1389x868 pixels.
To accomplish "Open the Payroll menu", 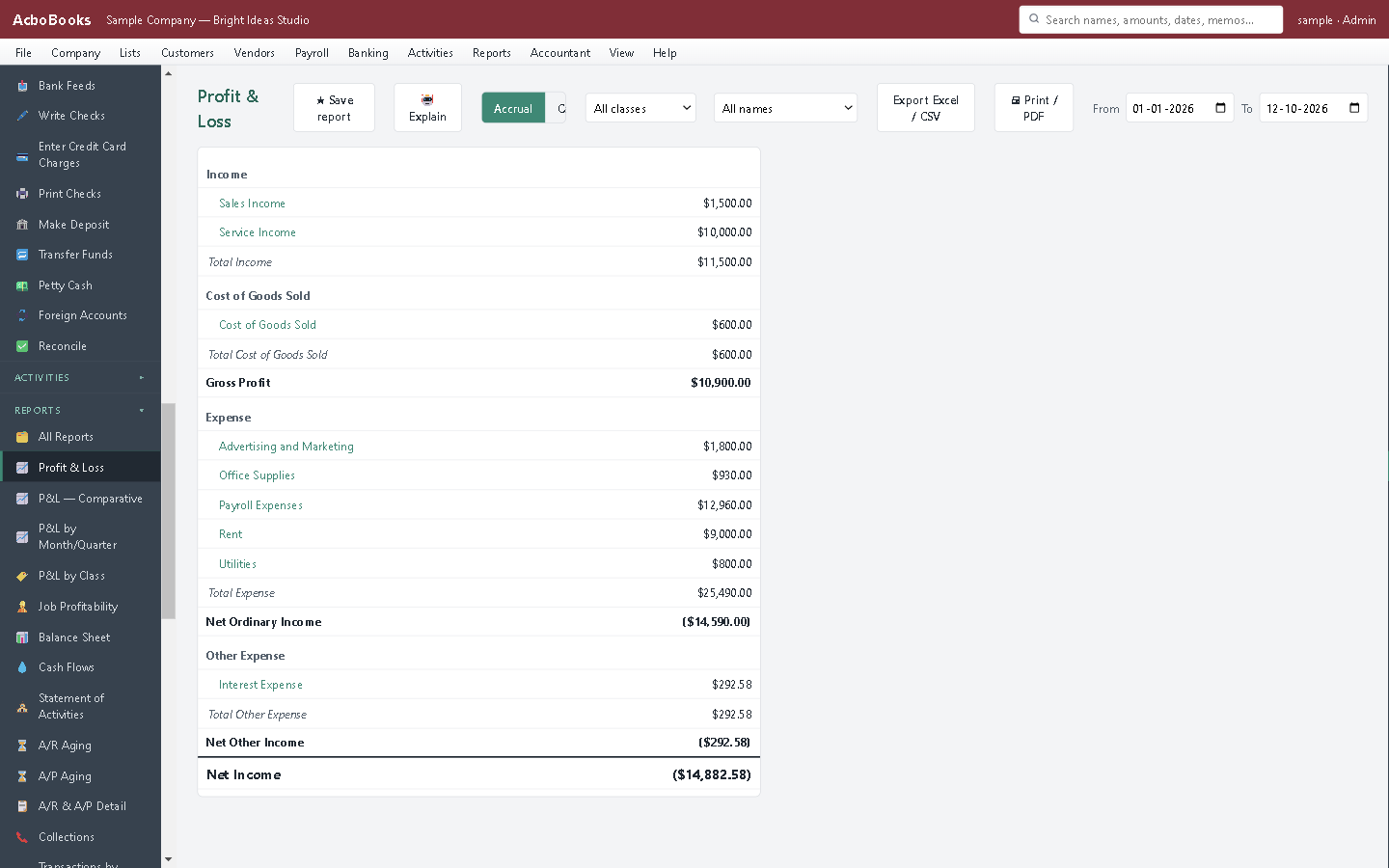I will (x=312, y=53).
